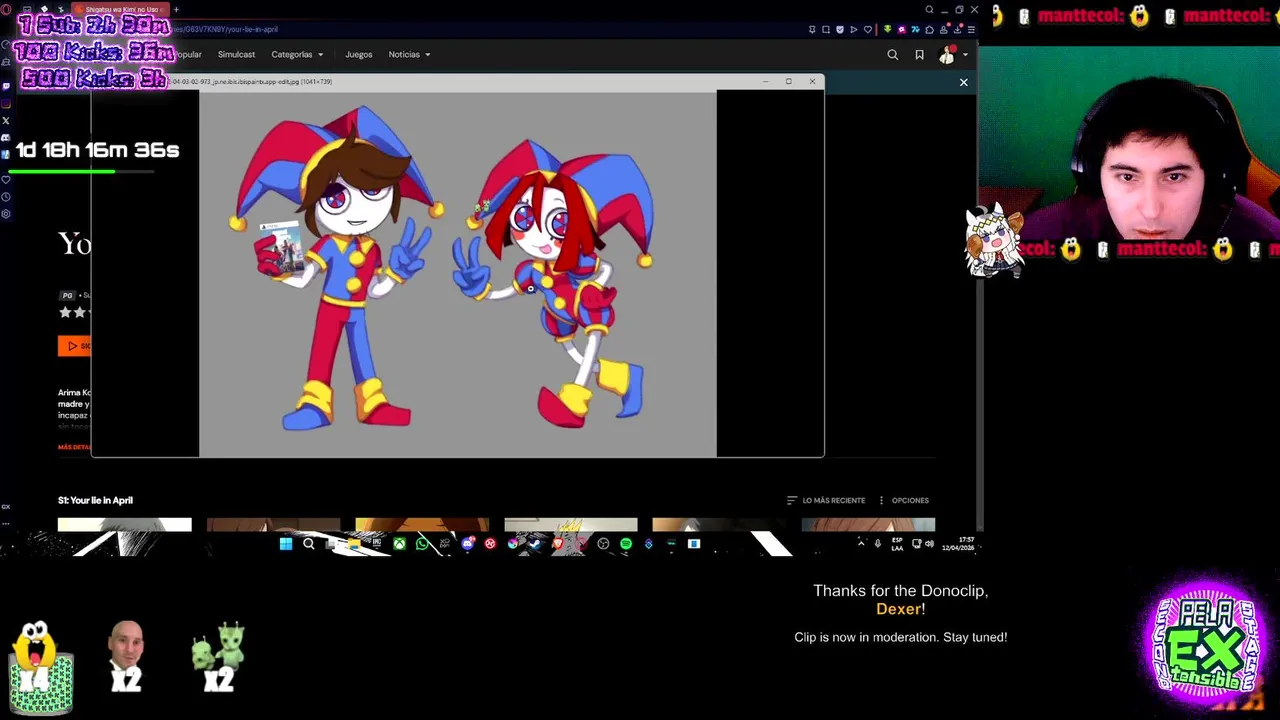1280x720 pixels.
Task: Click the send/player arrow icon
Action: click(x=853, y=29)
